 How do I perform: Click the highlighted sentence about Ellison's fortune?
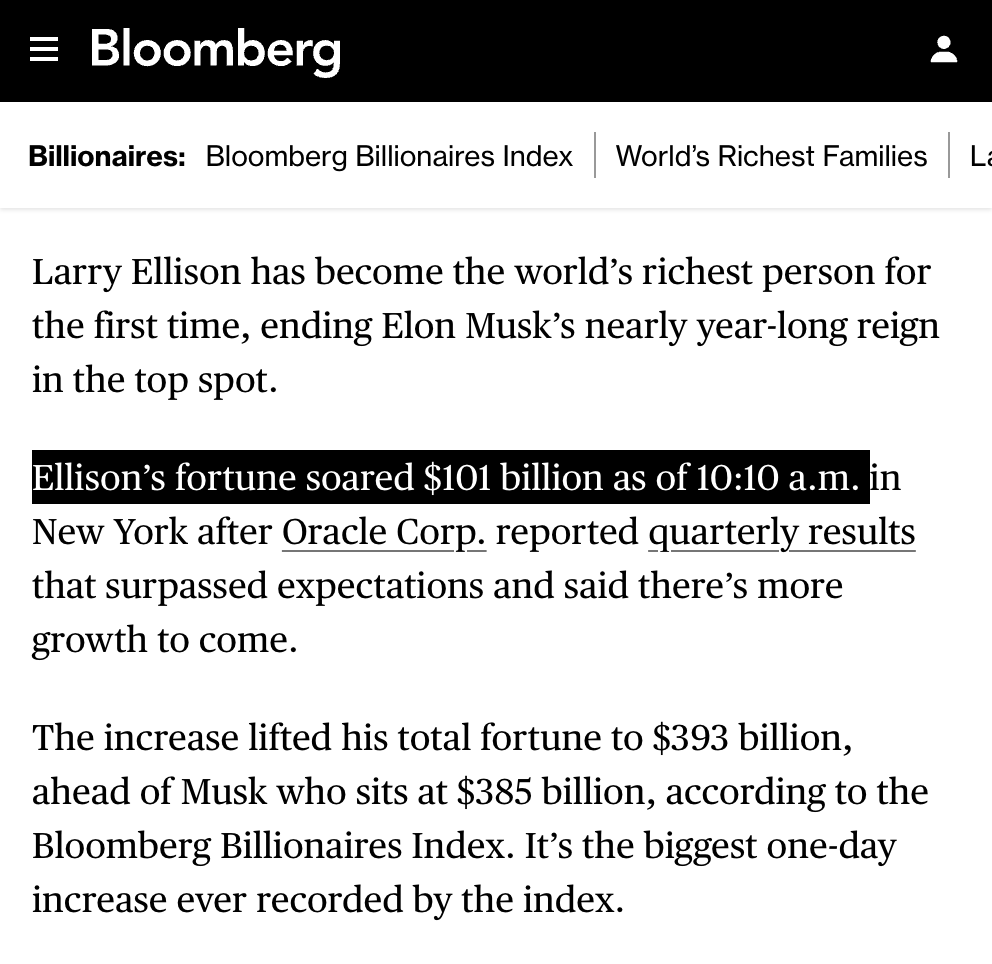pos(450,477)
